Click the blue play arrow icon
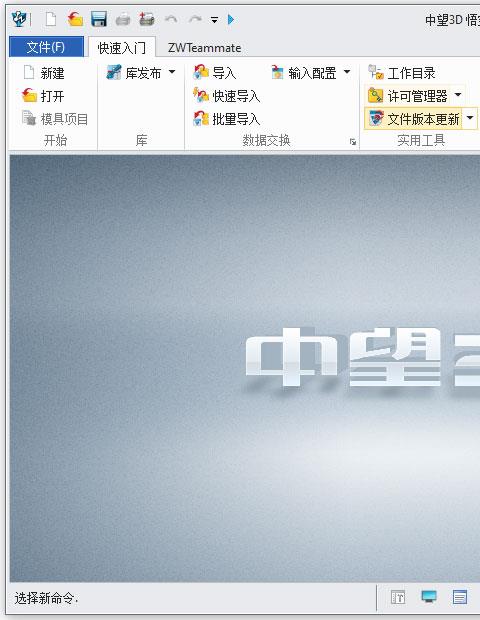The width and height of the screenshot is (480, 620). coord(231,19)
